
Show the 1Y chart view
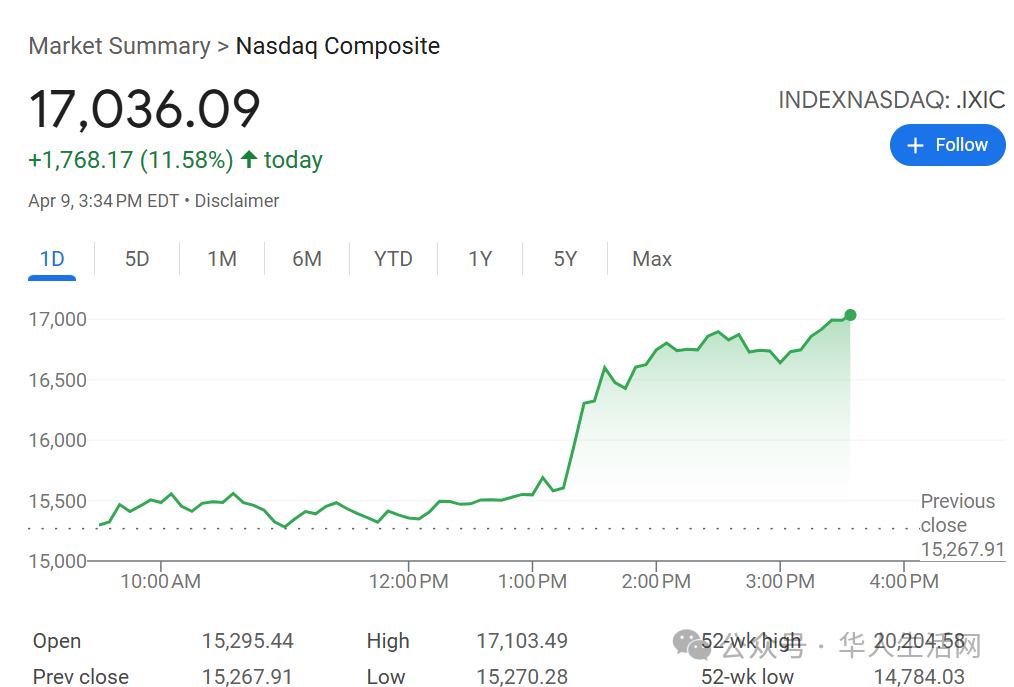(x=480, y=259)
